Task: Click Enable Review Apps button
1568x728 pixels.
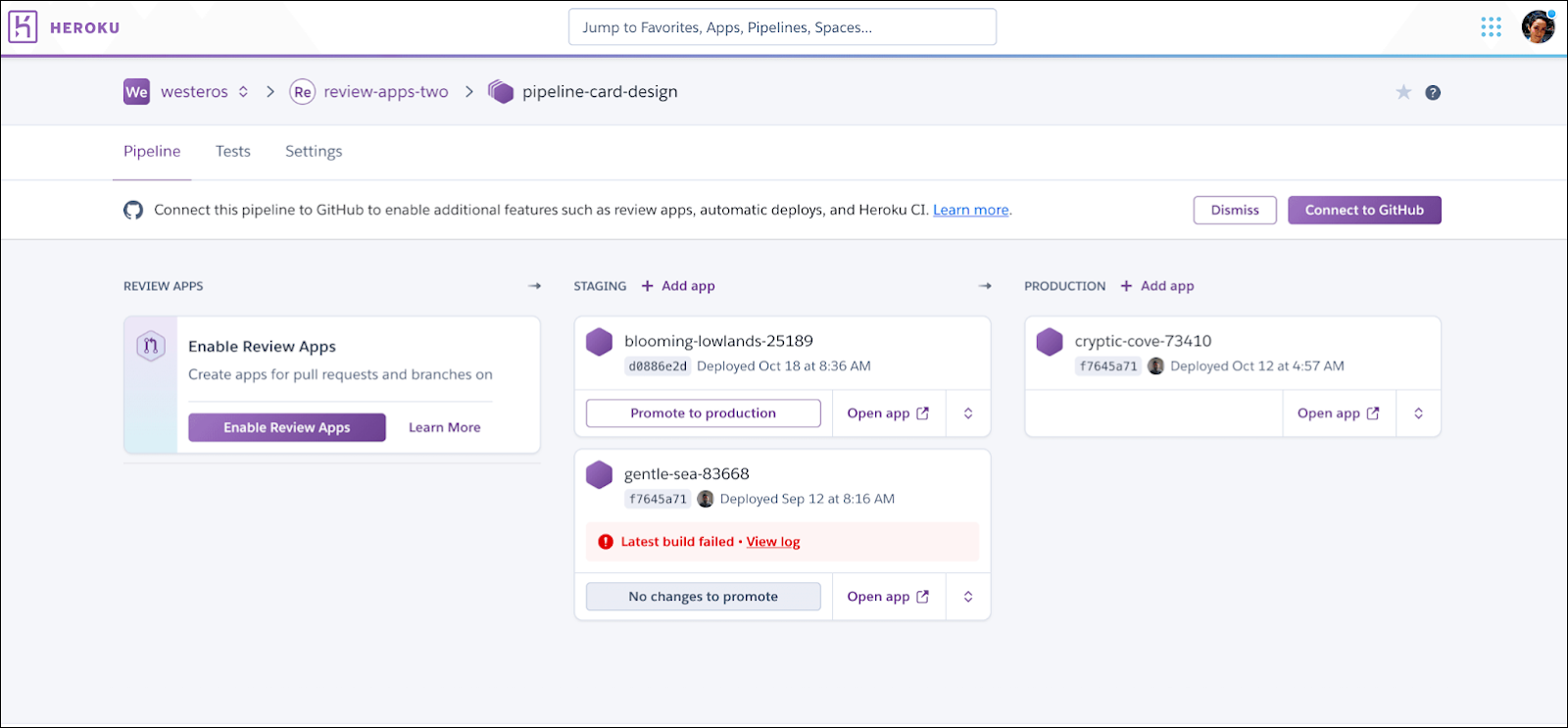Action: click(x=287, y=427)
